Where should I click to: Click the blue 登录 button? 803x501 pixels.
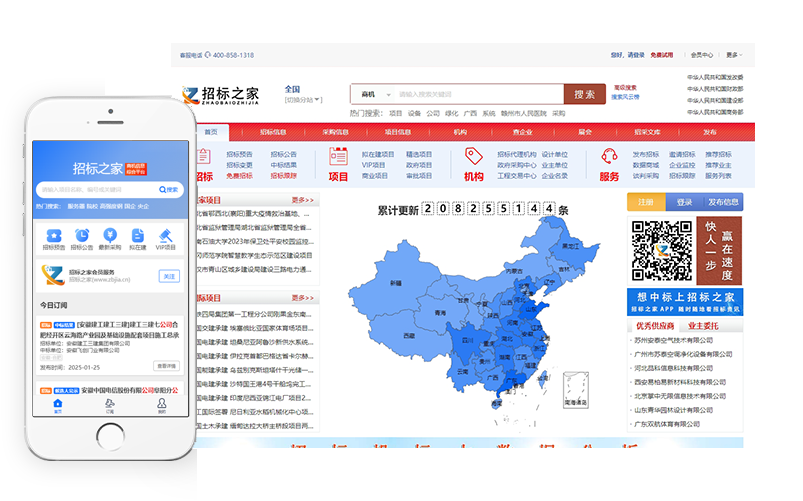click(x=685, y=202)
